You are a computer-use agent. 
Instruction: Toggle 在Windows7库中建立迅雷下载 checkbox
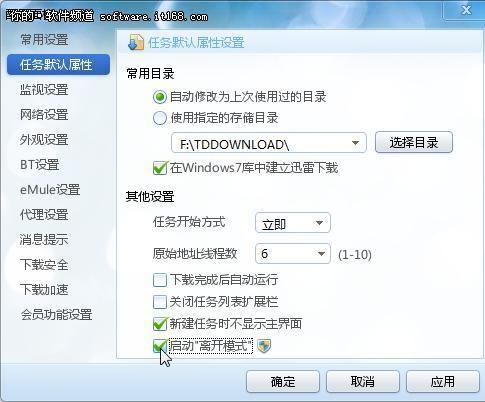pyautogui.click(x=160, y=168)
